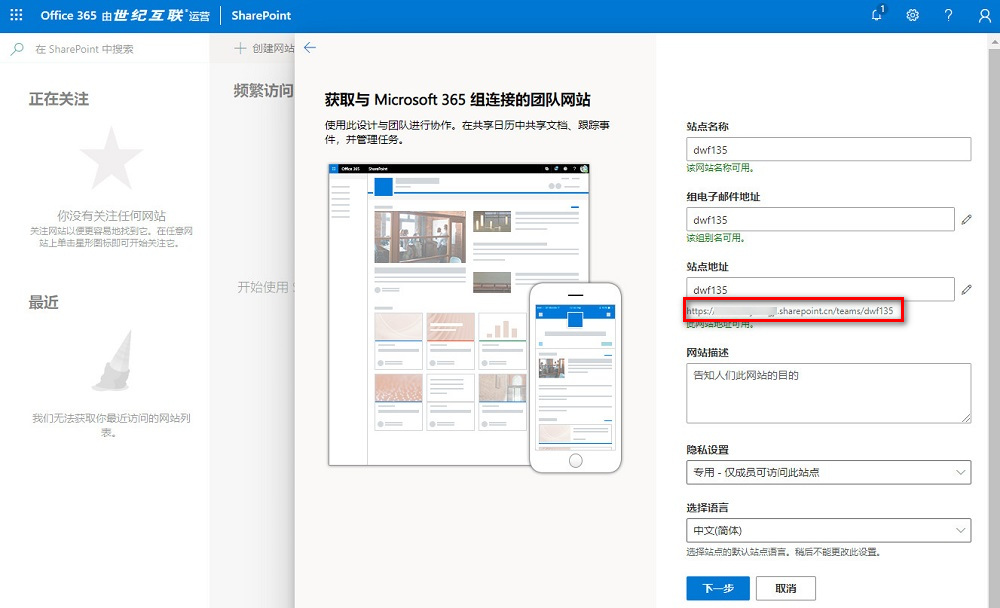1000x608 pixels.
Task: Click the plus icon to create site
Action: click(240, 48)
